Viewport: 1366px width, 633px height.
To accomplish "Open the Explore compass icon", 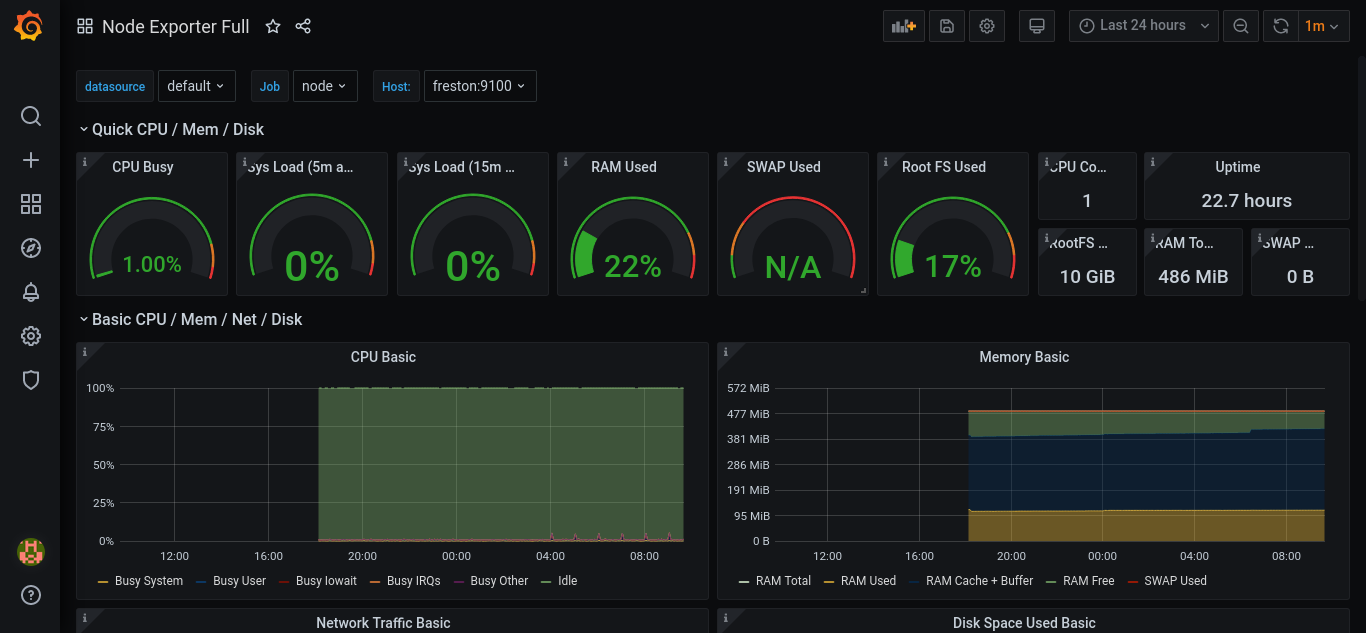I will pos(31,248).
